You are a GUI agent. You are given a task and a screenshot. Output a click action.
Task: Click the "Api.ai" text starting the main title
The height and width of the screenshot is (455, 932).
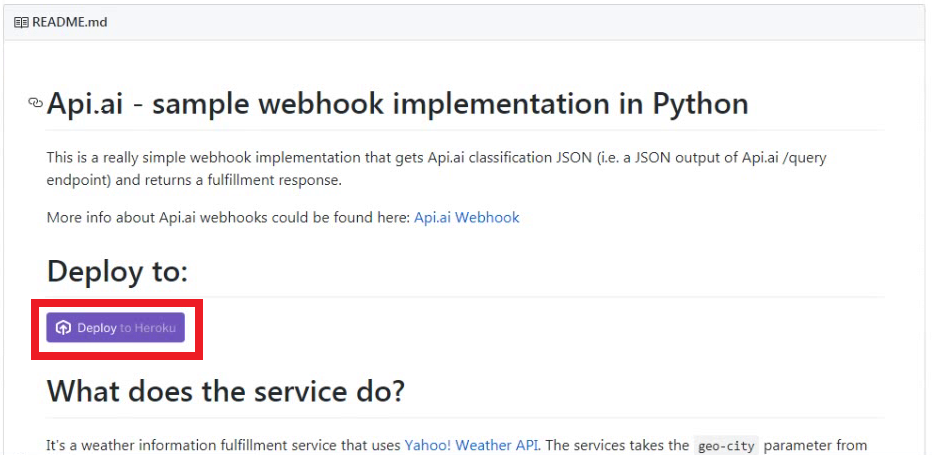tap(85, 103)
